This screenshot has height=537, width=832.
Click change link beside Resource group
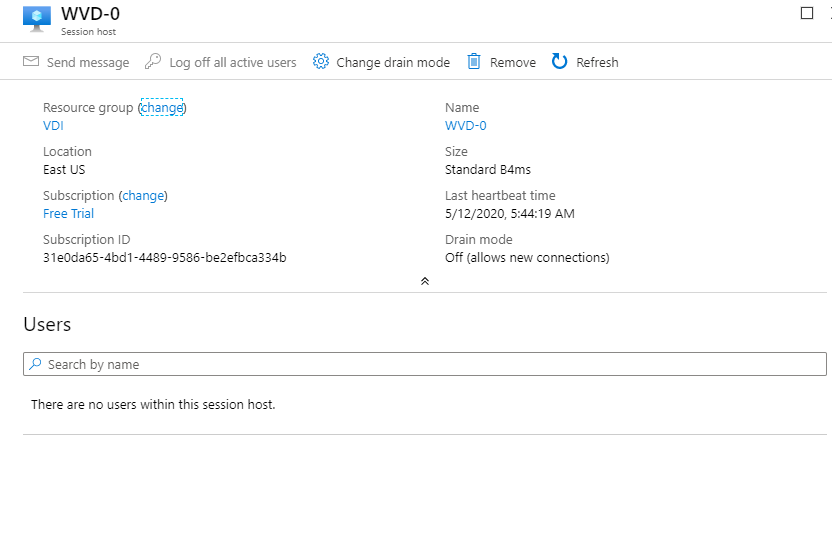point(162,107)
